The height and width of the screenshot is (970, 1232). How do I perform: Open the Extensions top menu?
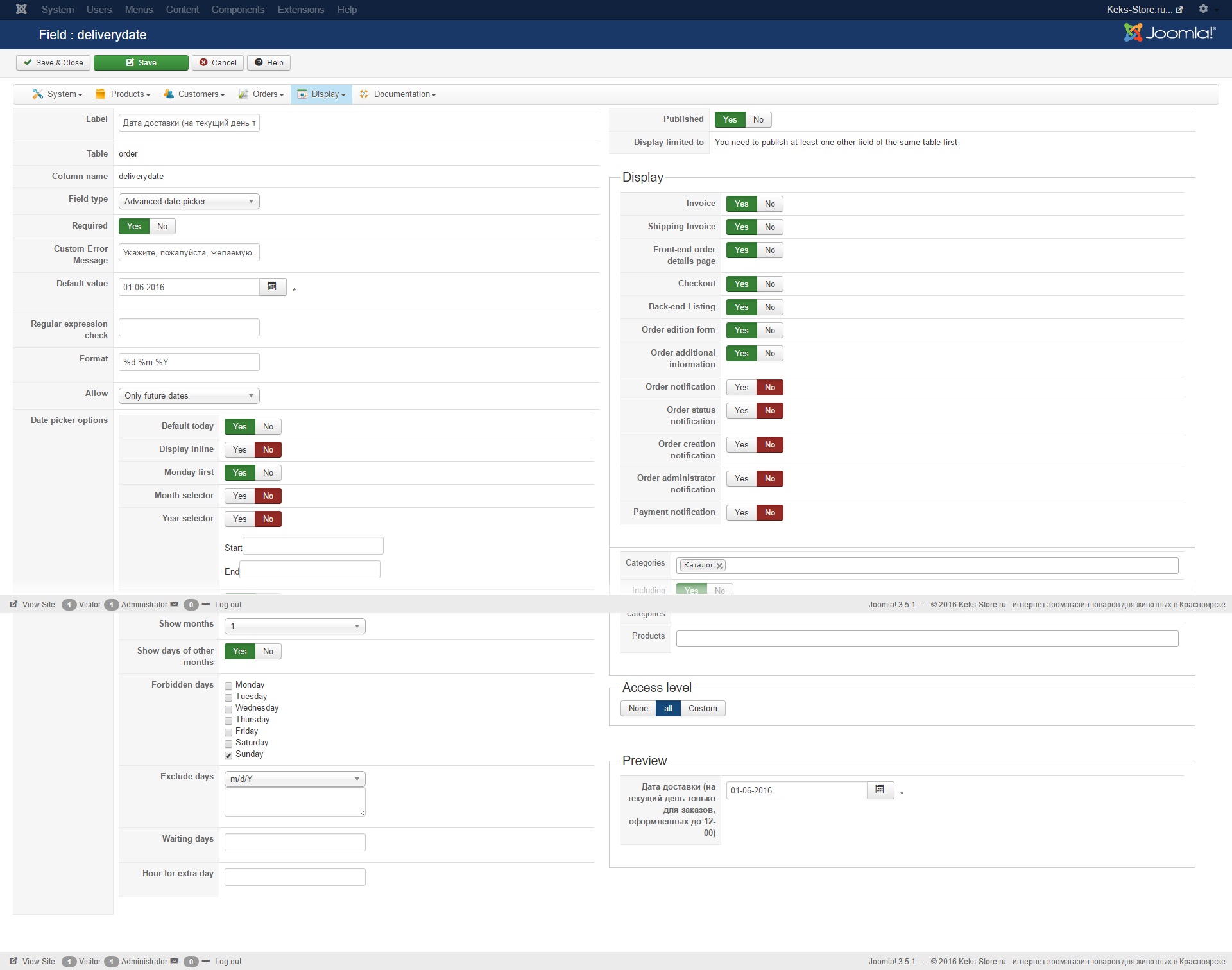point(300,10)
